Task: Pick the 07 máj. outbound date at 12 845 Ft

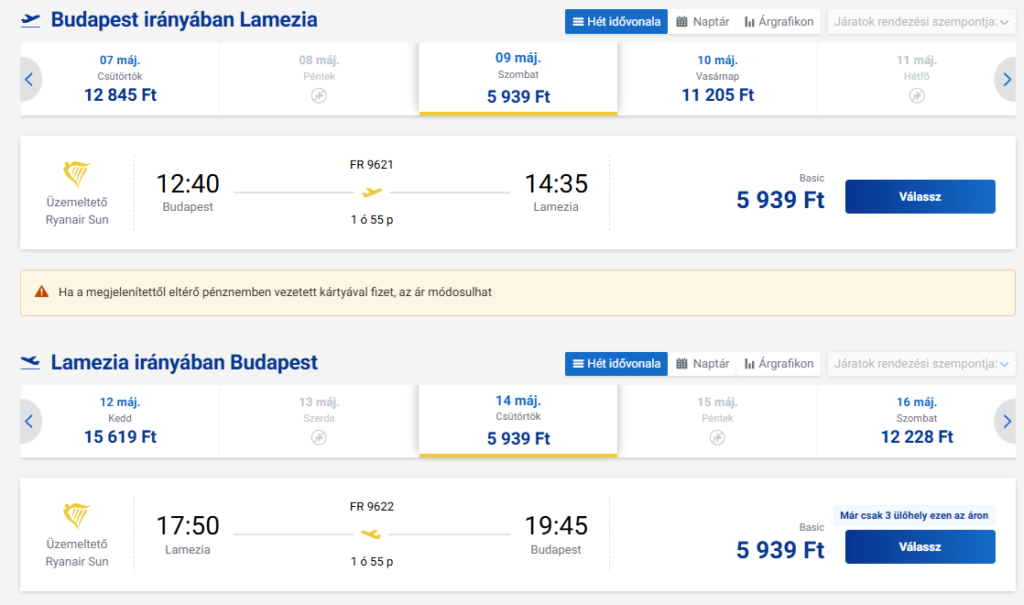Action: click(120, 80)
